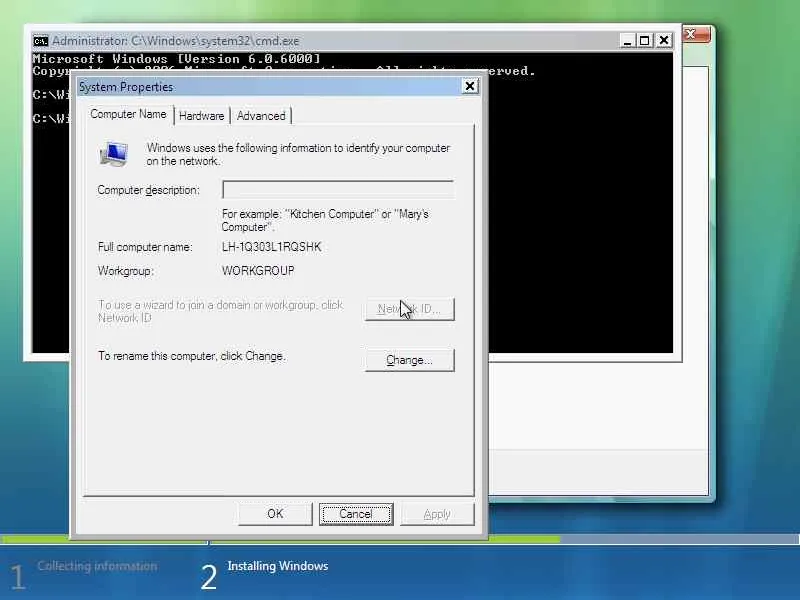Open the Advanced tab
Screen dimensions: 800x600
261,116
